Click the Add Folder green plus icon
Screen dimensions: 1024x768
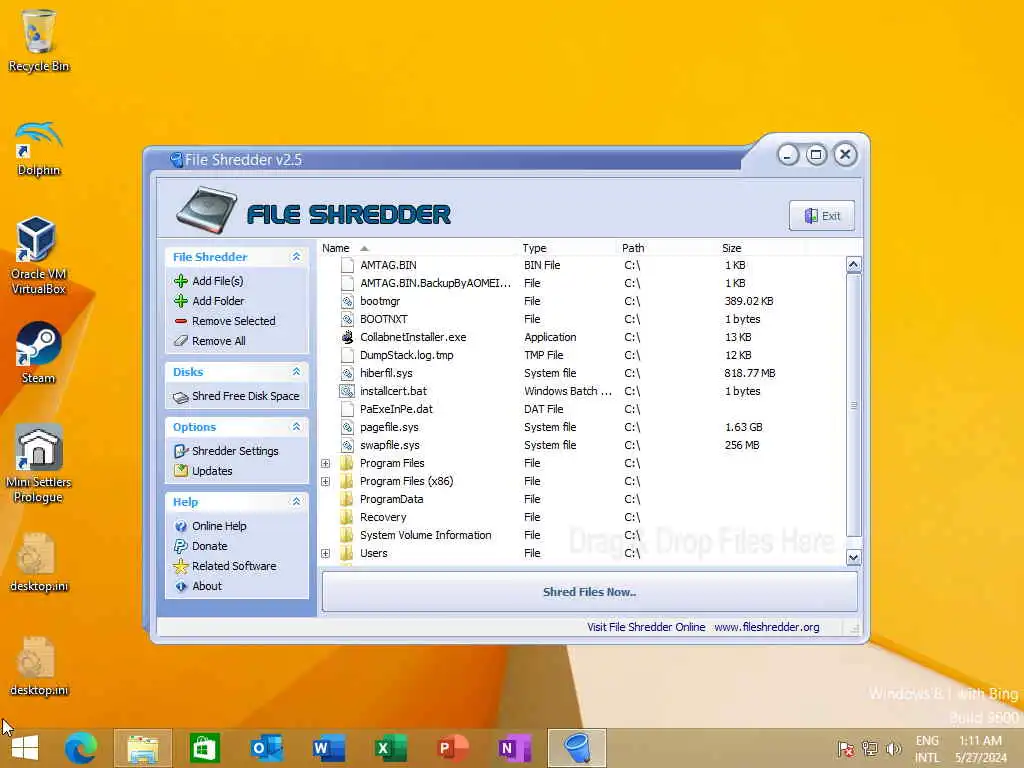[x=181, y=300]
